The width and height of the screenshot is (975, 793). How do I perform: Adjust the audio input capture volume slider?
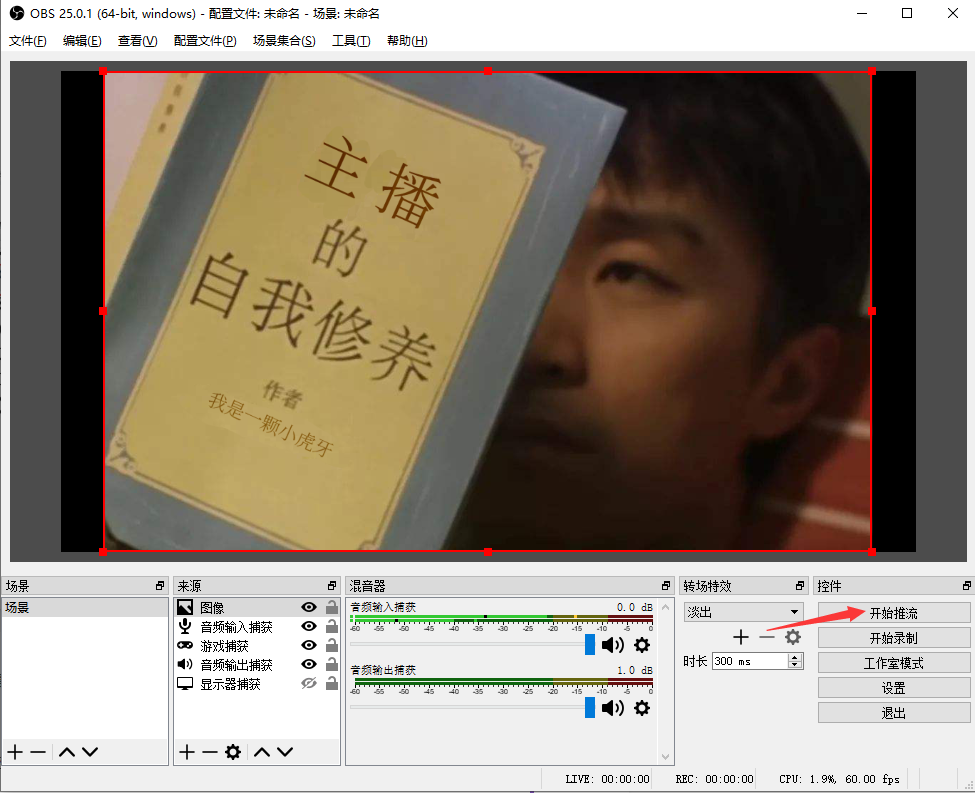[589, 644]
